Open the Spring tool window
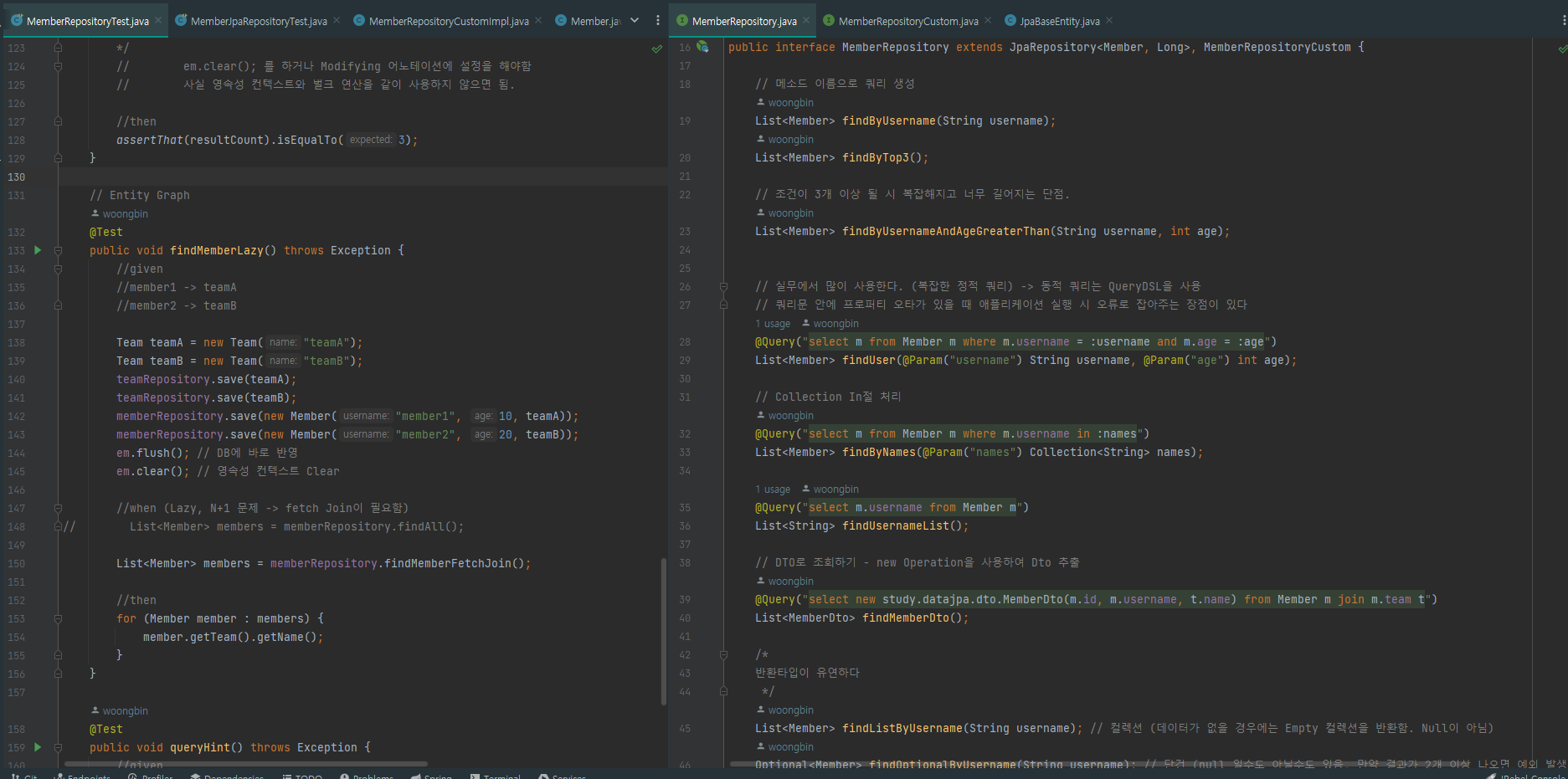 click(432, 776)
